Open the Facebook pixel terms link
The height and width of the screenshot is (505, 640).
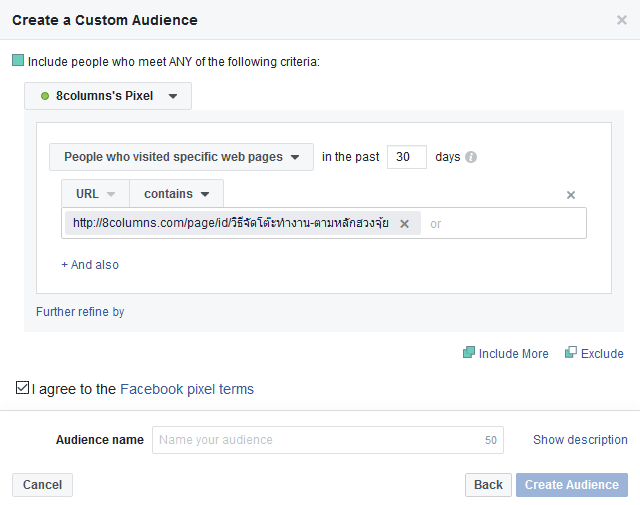tap(187, 389)
